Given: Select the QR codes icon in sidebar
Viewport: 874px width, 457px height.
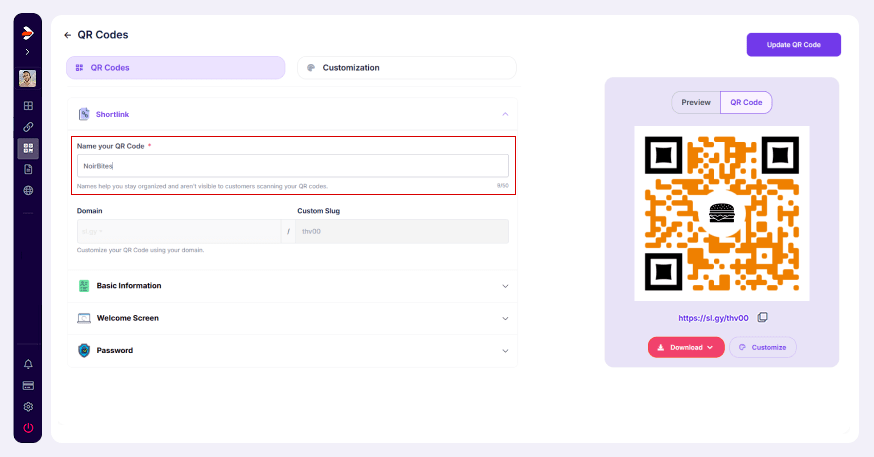Looking at the screenshot, I should [x=28, y=148].
